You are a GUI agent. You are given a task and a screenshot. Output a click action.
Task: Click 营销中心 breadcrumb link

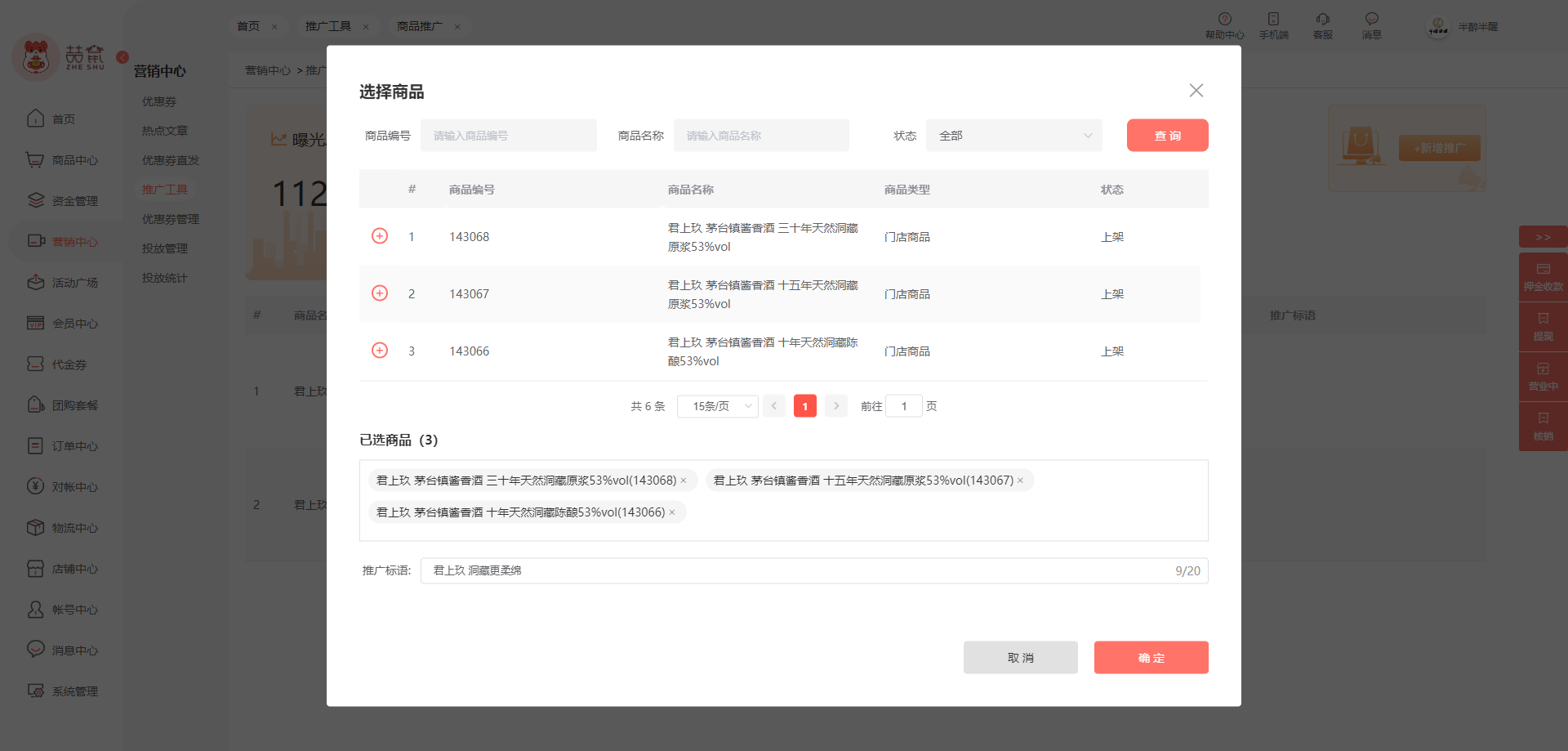pos(268,70)
